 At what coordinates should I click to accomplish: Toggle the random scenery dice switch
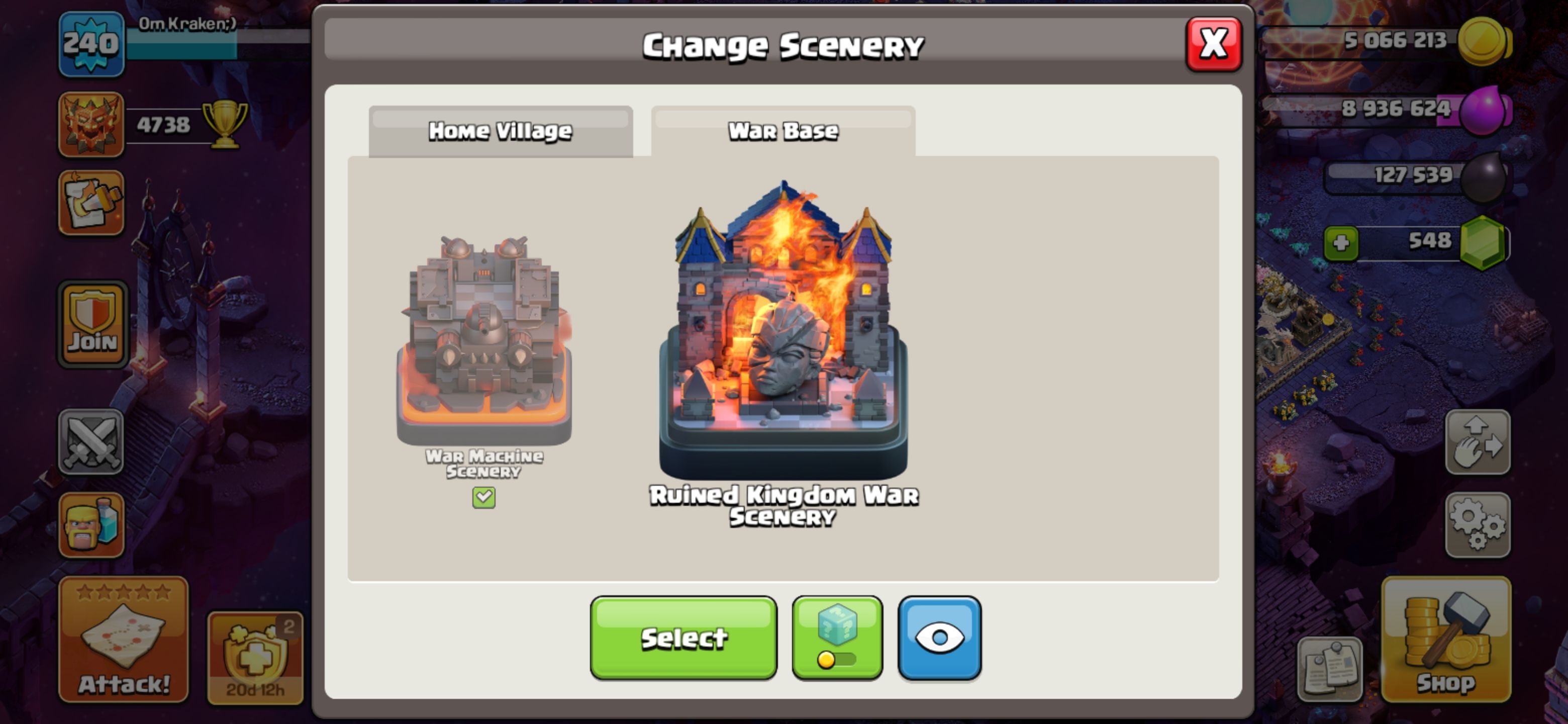[x=838, y=638]
